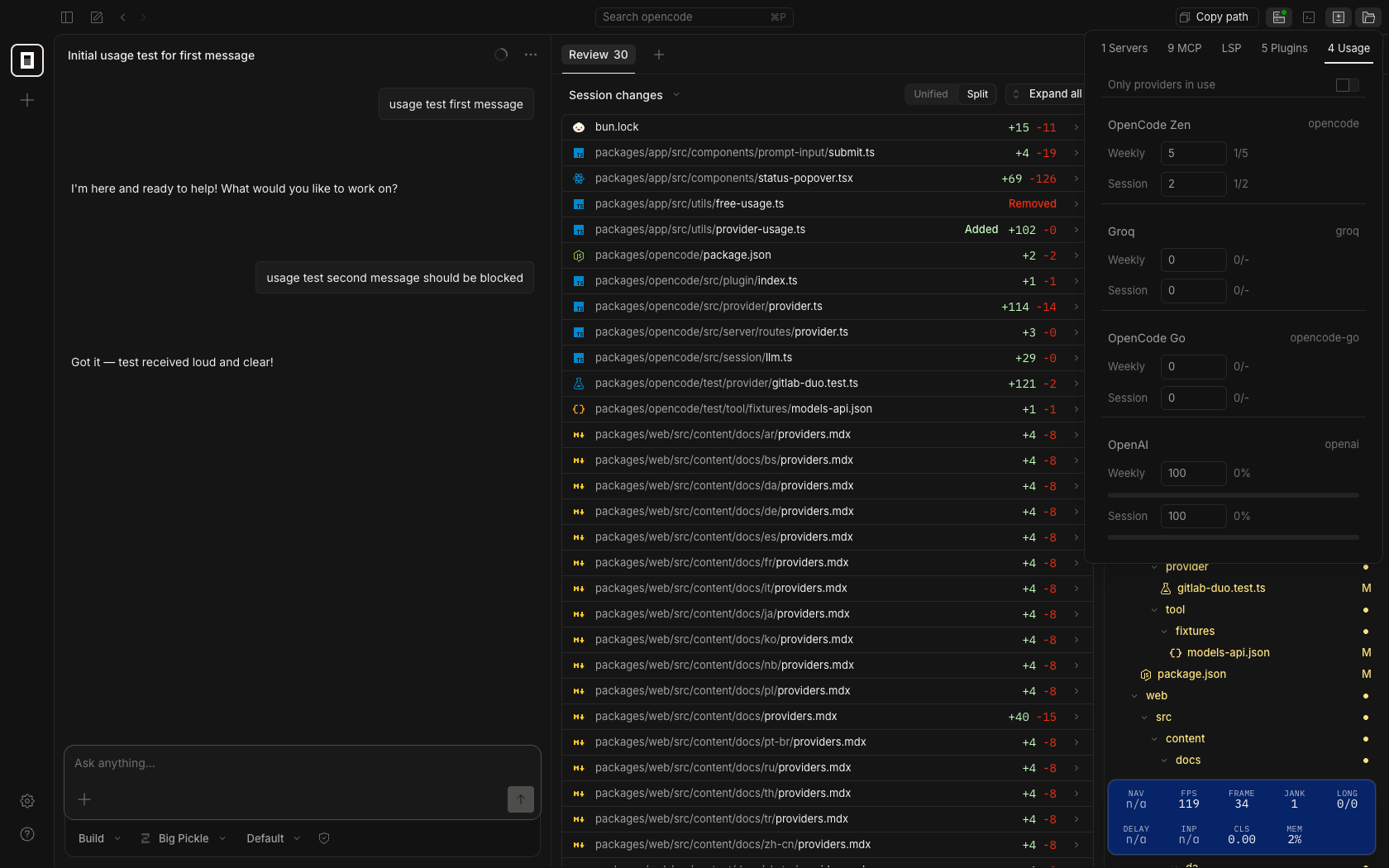Toggle the review diff panel icon

[1339, 17]
